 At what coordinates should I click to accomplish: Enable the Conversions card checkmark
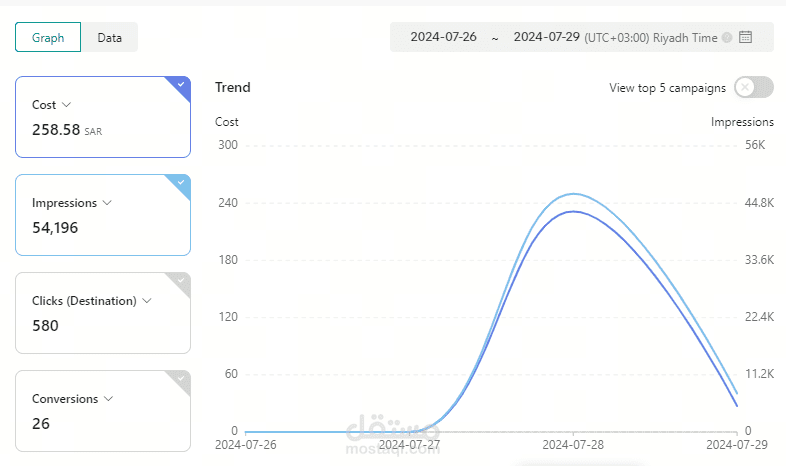point(181,379)
